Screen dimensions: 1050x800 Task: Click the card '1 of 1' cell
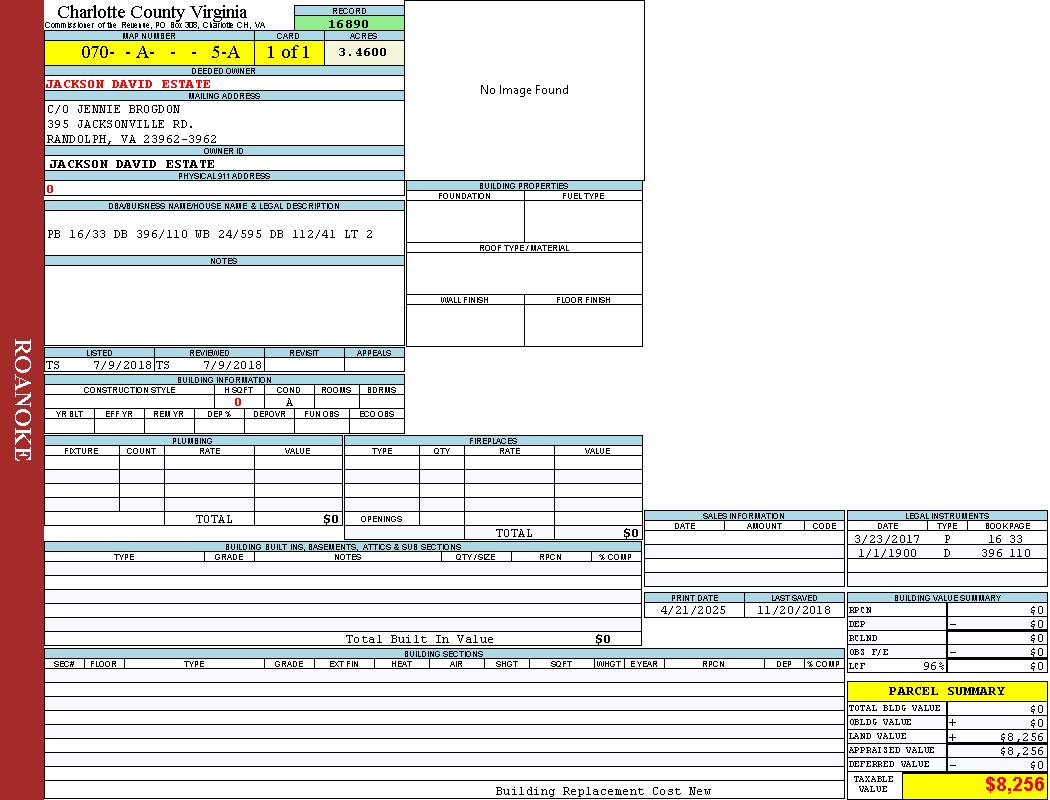(x=288, y=52)
